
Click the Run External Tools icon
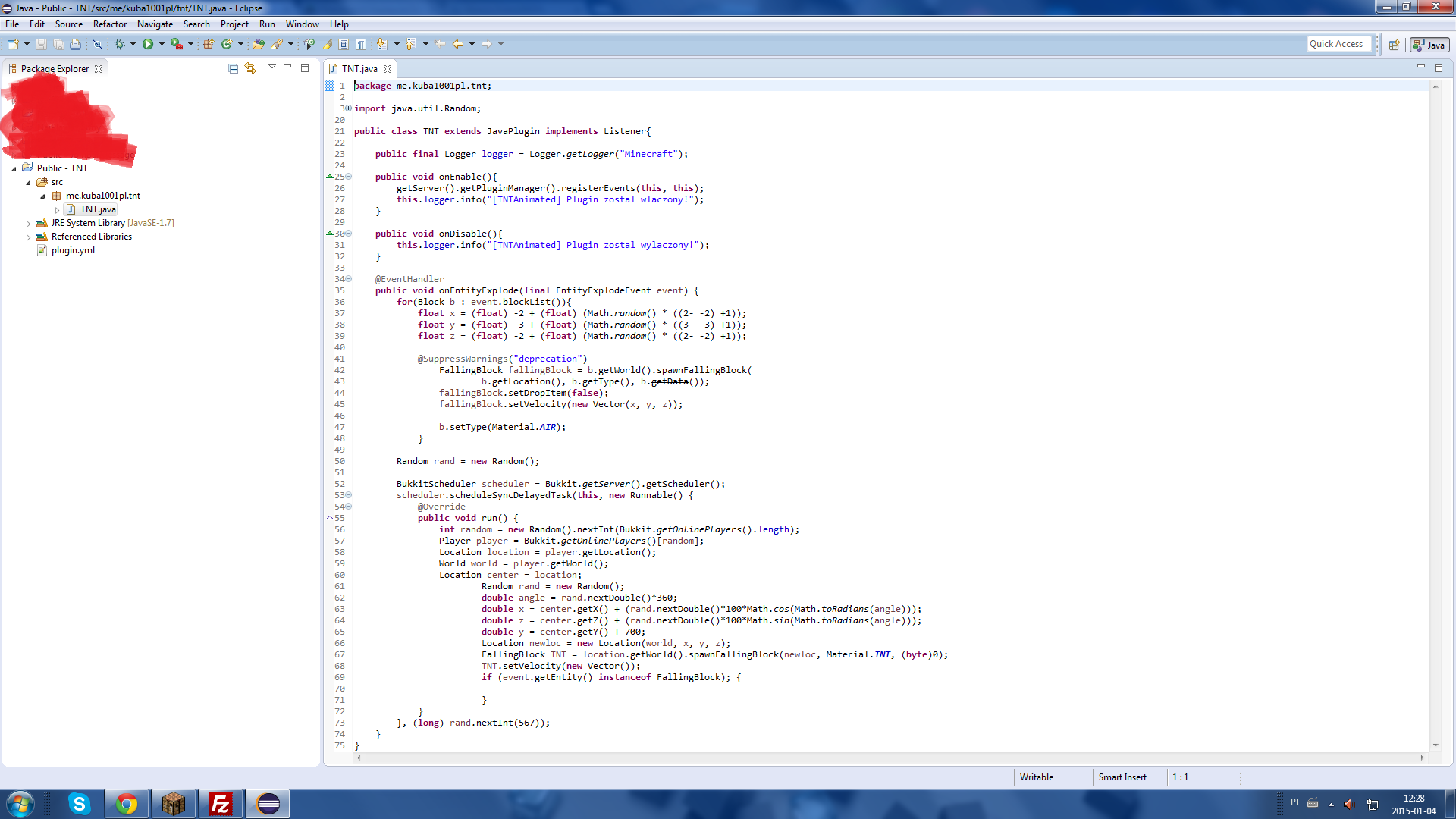tap(177, 44)
